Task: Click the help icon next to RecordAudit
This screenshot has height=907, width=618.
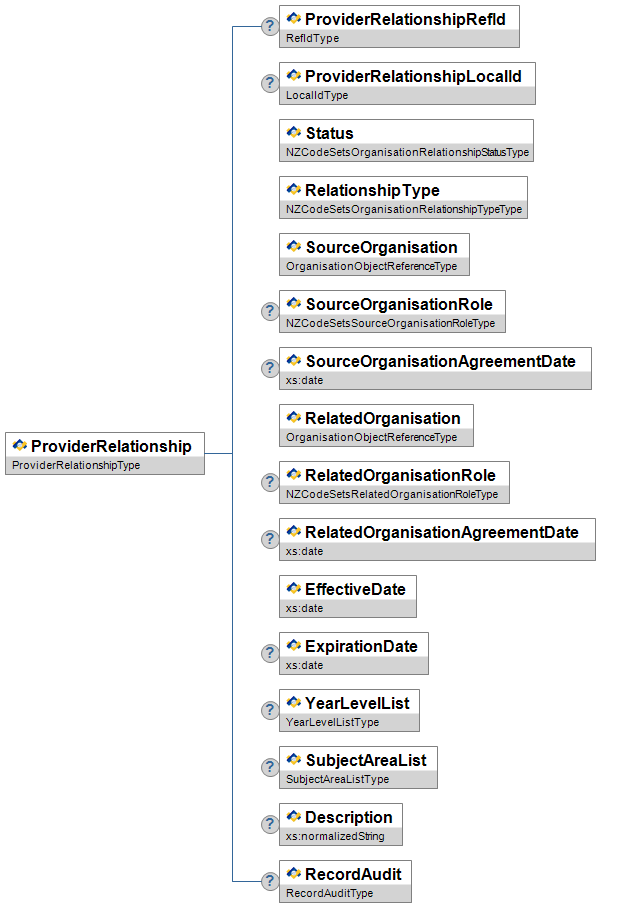Action: [269, 881]
